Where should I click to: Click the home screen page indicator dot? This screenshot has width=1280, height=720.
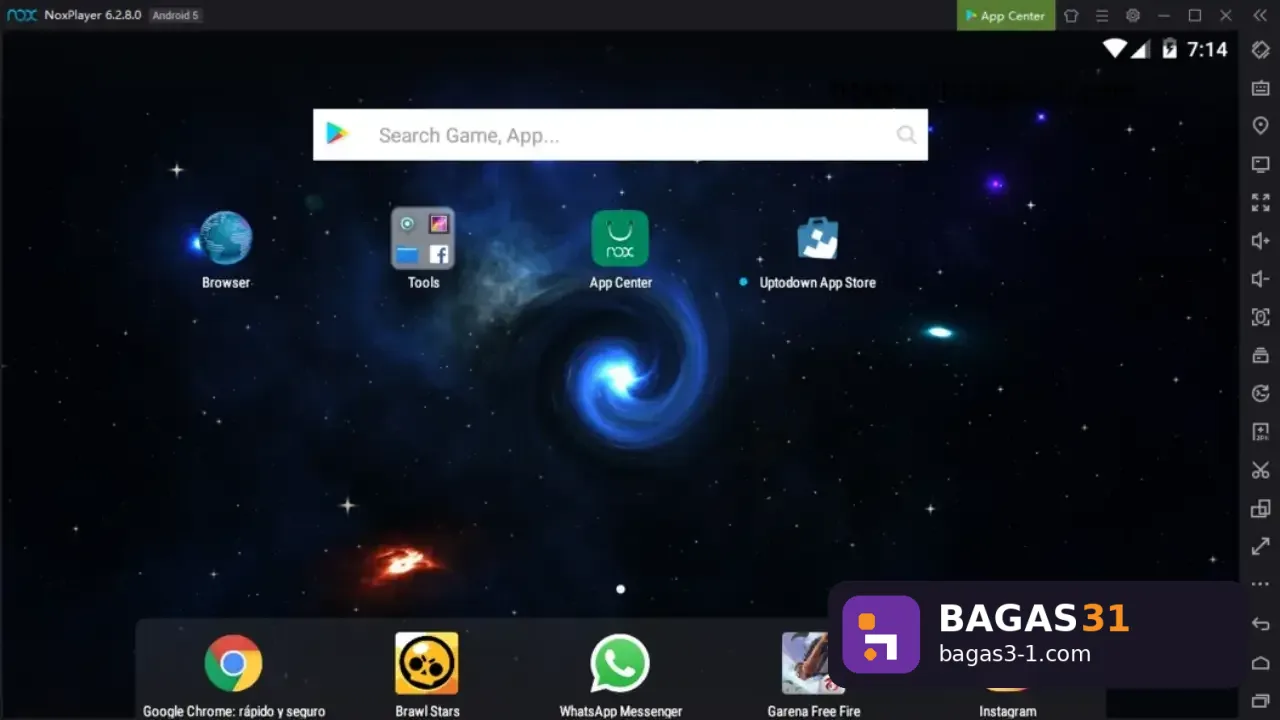[620, 589]
